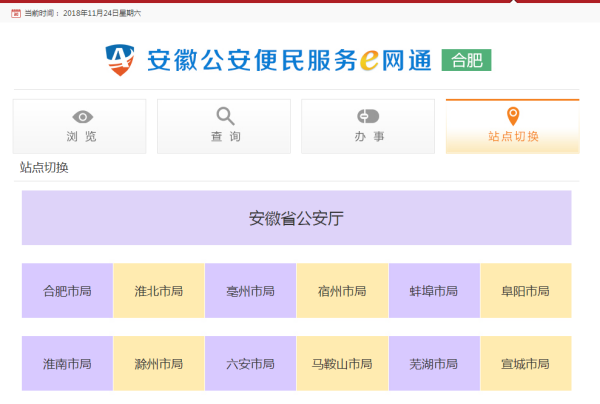Choose the 马鞍山市局 tile
This screenshot has width=600, height=404.
[342, 363]
